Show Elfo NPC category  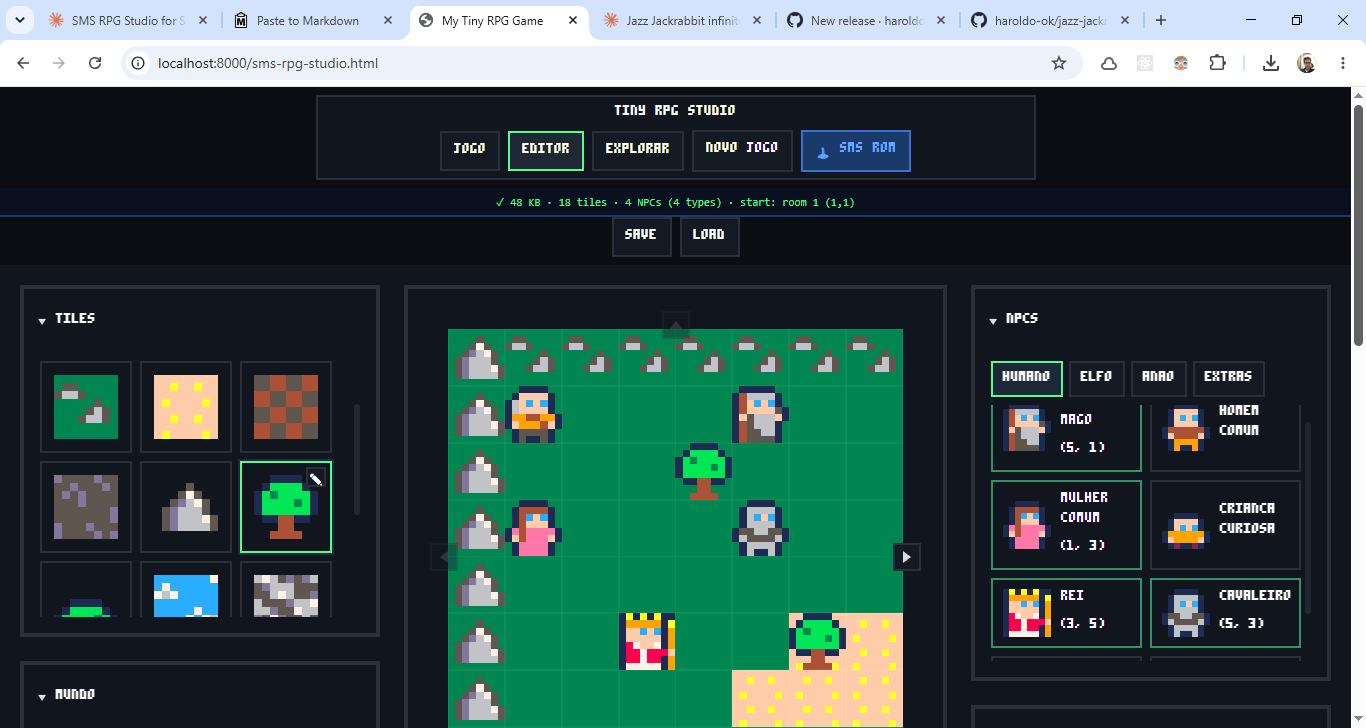[1097, 378]
